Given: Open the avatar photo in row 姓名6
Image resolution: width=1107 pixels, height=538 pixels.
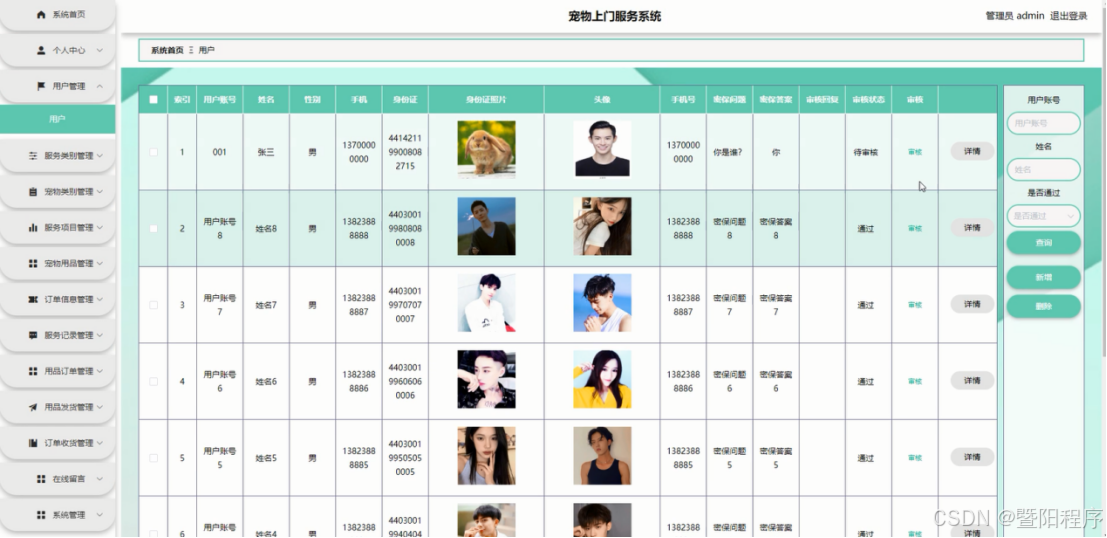Looking at the screenshot, I should [602, 379].
